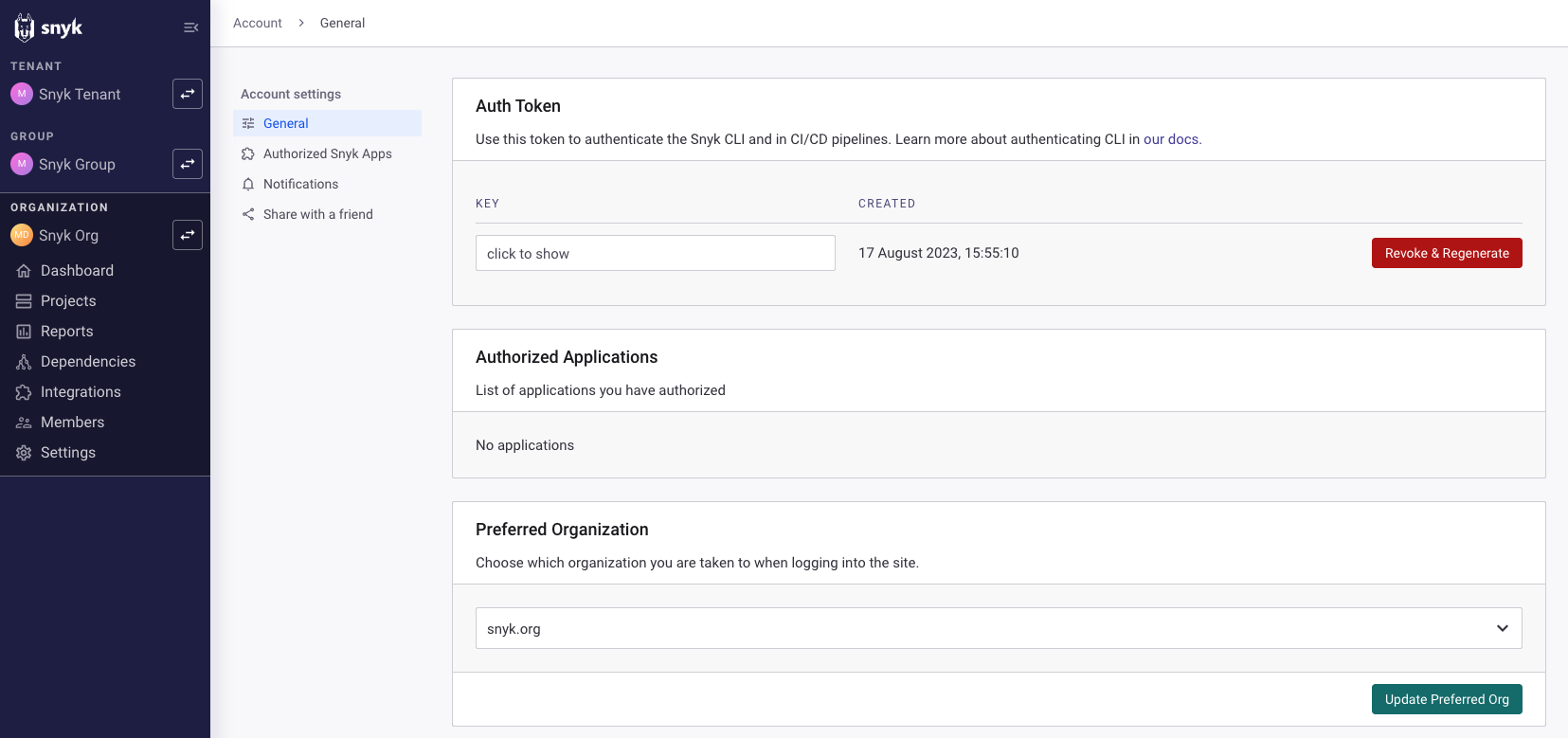
Task: Click Revoke & Regenerate button
Action: (1446, 253)
